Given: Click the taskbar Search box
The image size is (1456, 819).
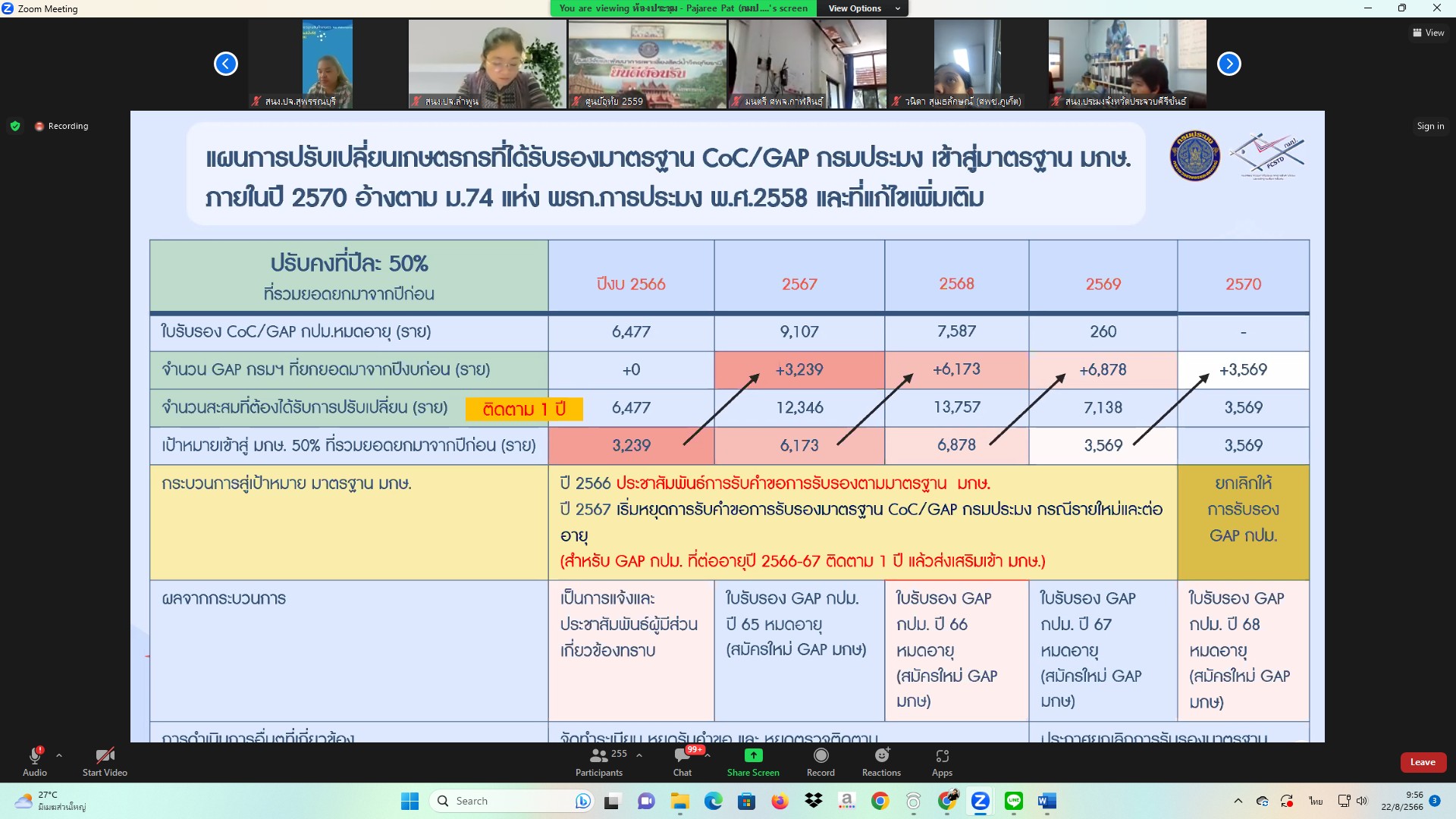Looking at the screenshot, I should point(512,801).
